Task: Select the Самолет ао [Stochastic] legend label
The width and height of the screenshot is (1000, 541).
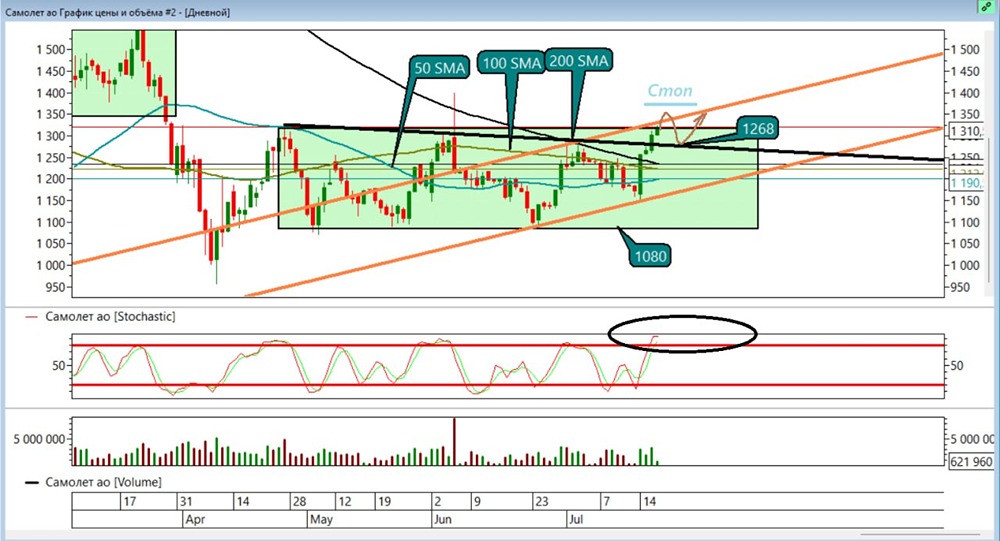Action: pyautogui.click(x=110, y=316)
